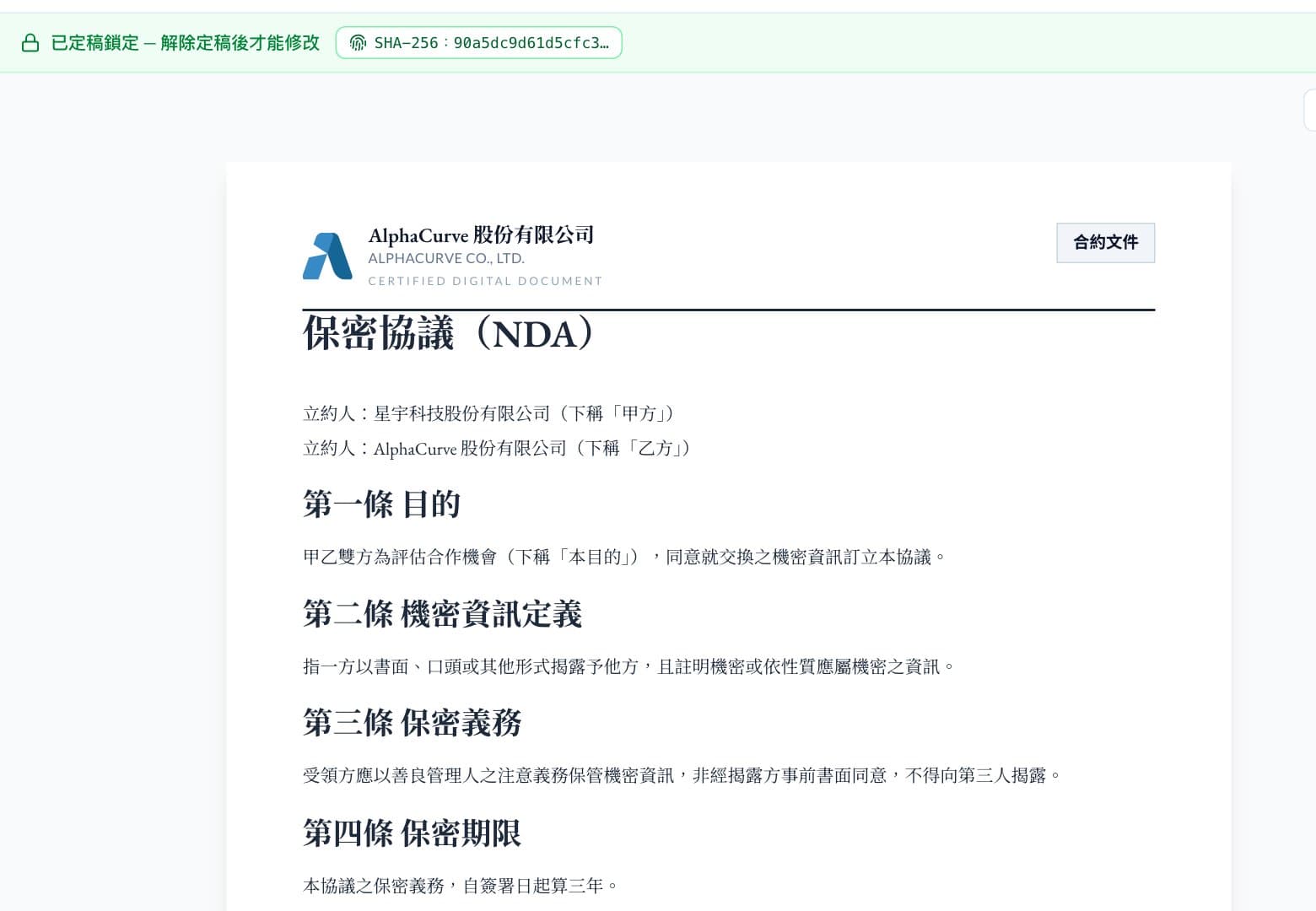Click the ALPHACURVE CO., LTD. subtitle
Viewport: 1316px width, 911px height.
pyautogui.click(x=446, y=259)
